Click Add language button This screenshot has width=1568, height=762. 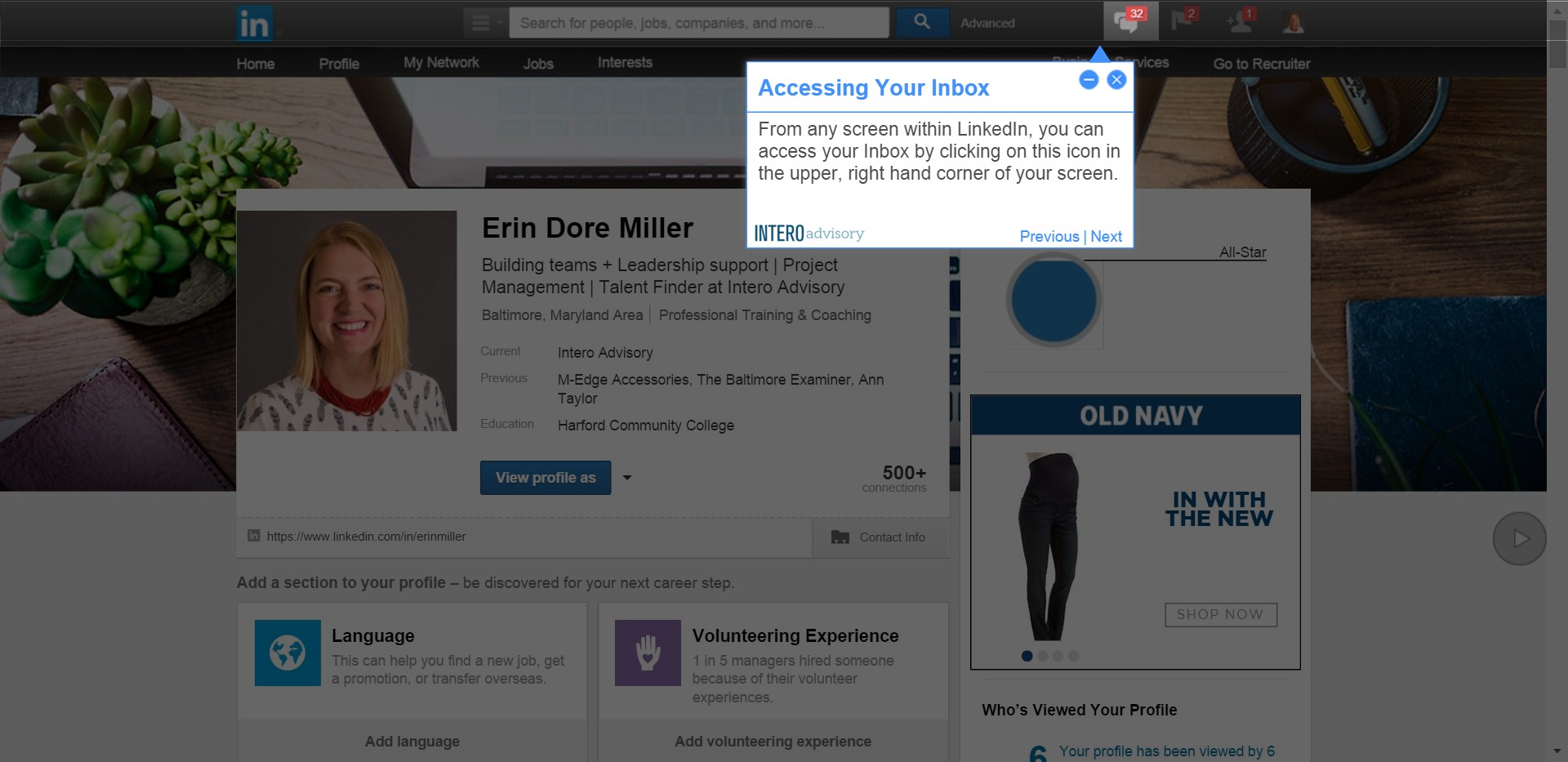(x=412, y=742)
